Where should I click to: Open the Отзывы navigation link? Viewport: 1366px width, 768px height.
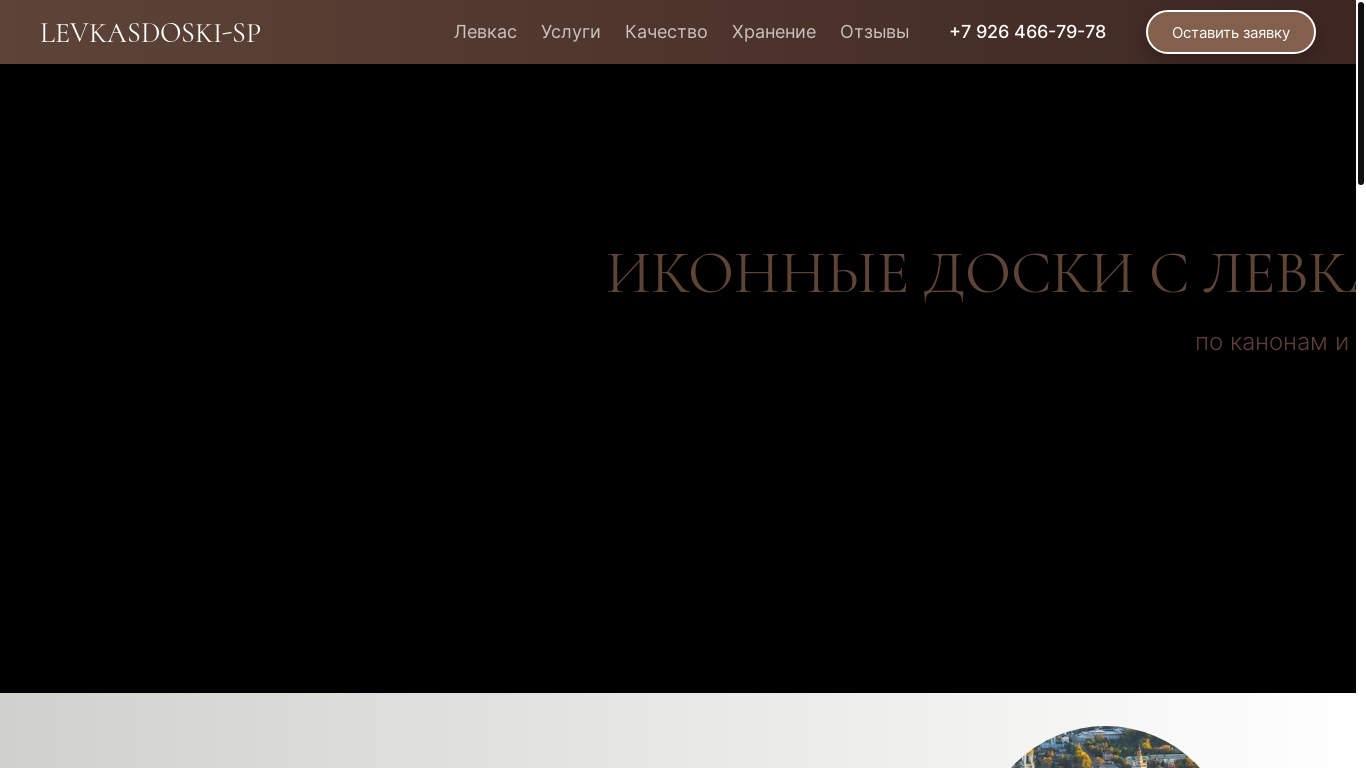[874, 32]
